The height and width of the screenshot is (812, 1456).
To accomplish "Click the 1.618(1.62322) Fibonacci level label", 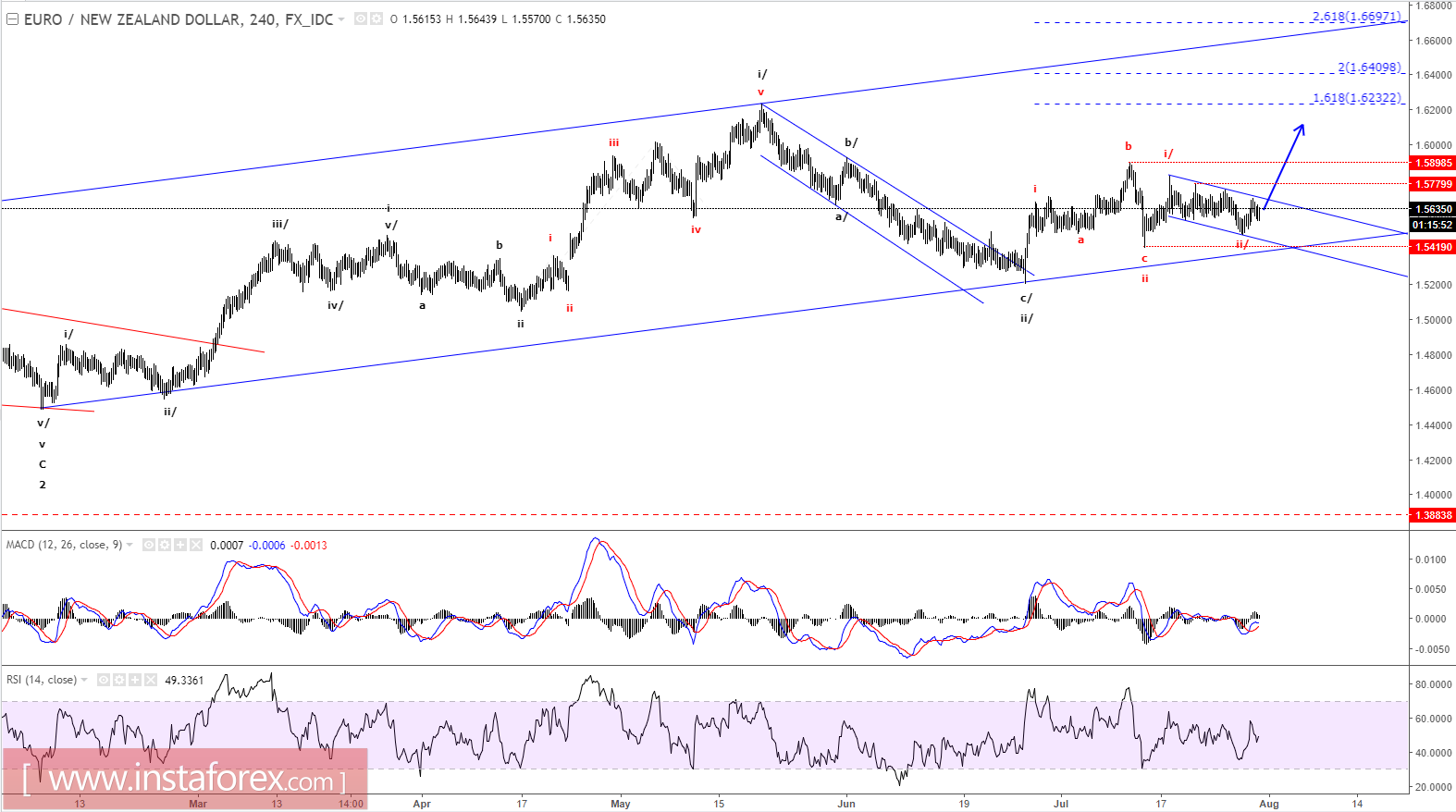I will tap(1357, 98).
